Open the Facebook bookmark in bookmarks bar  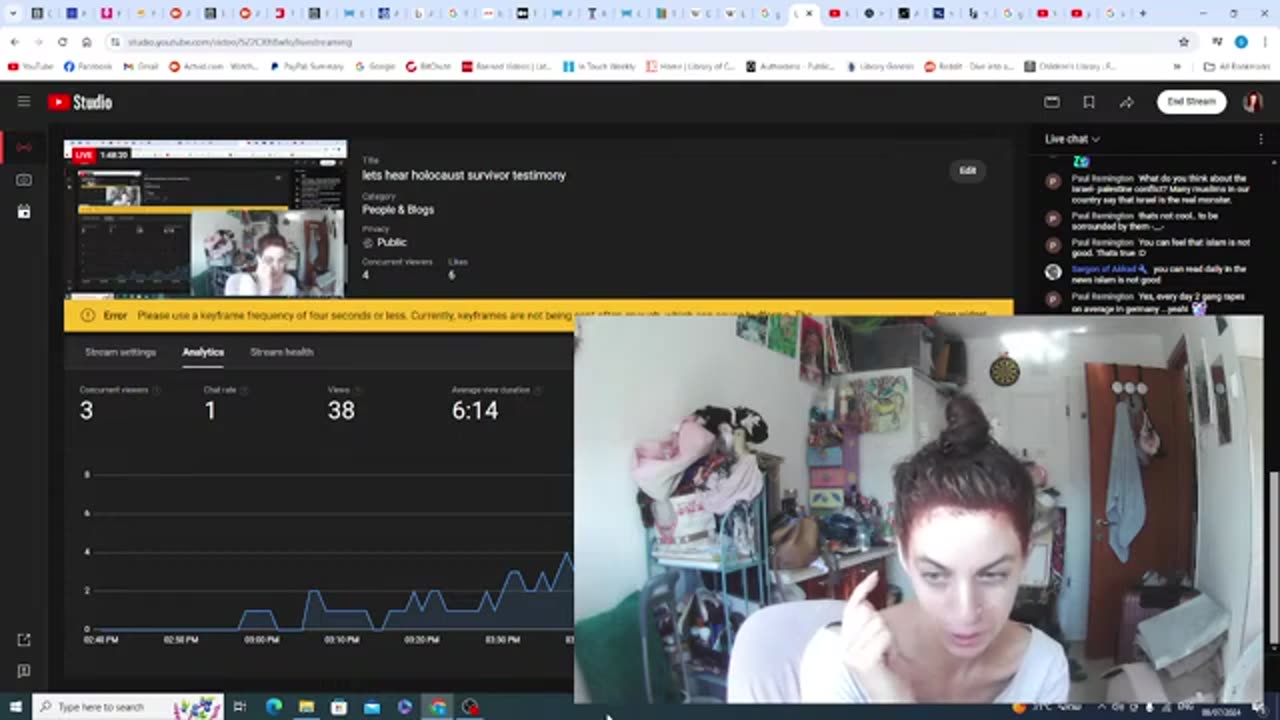88,66
